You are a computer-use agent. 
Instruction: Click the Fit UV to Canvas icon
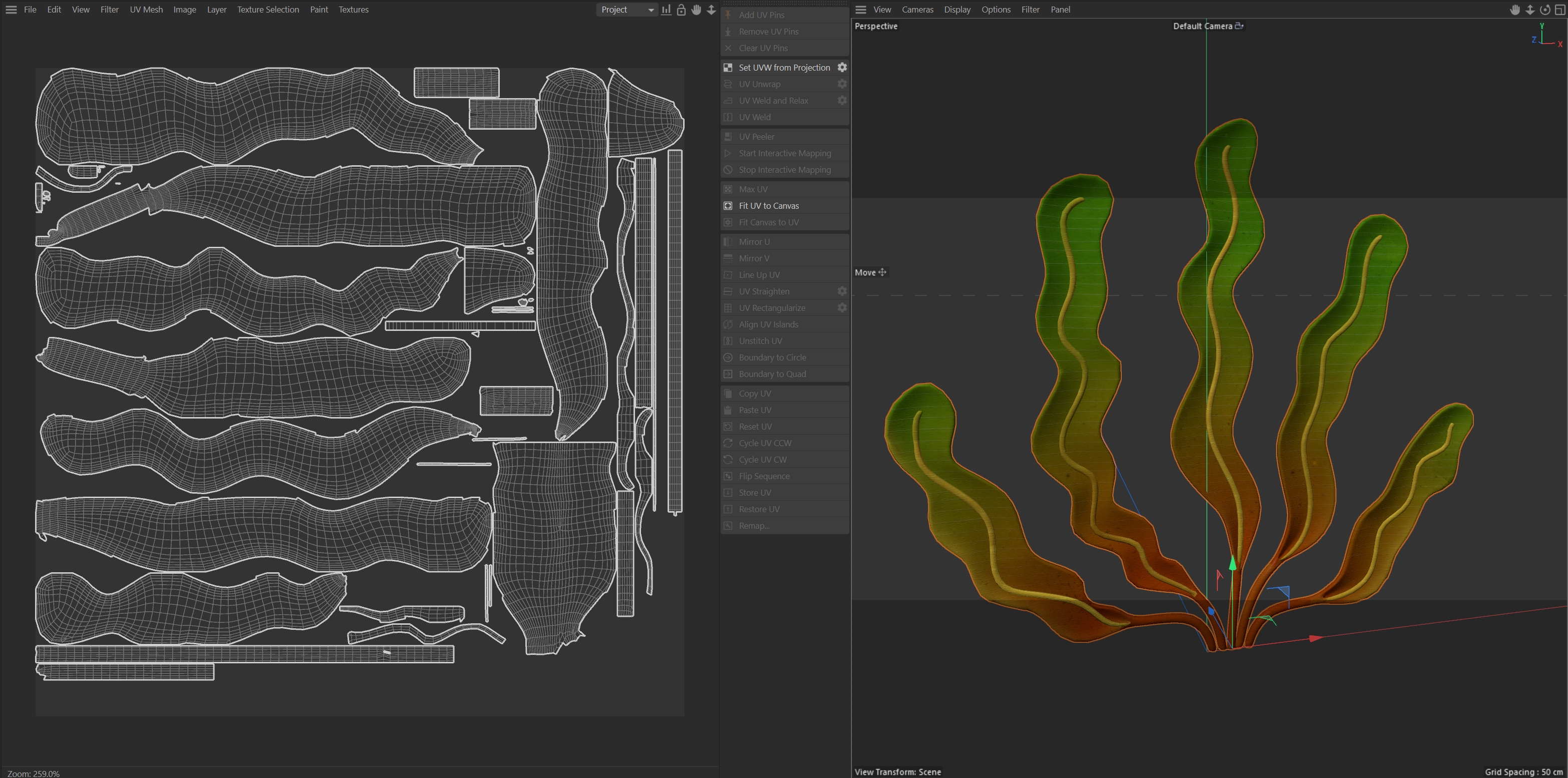pyautogui.click(x=728, y=206)
